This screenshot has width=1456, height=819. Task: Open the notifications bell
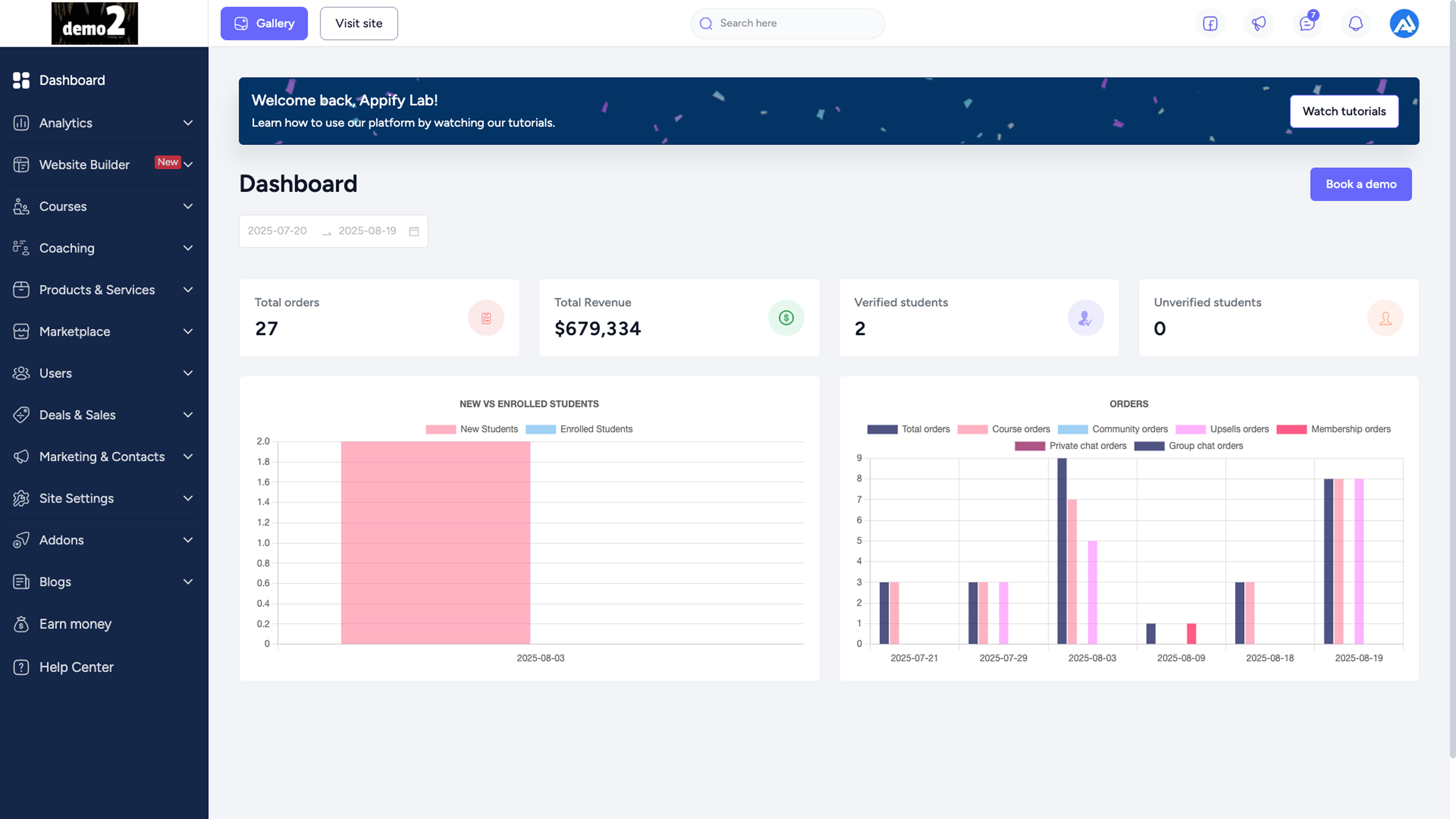pos(1356,24)
